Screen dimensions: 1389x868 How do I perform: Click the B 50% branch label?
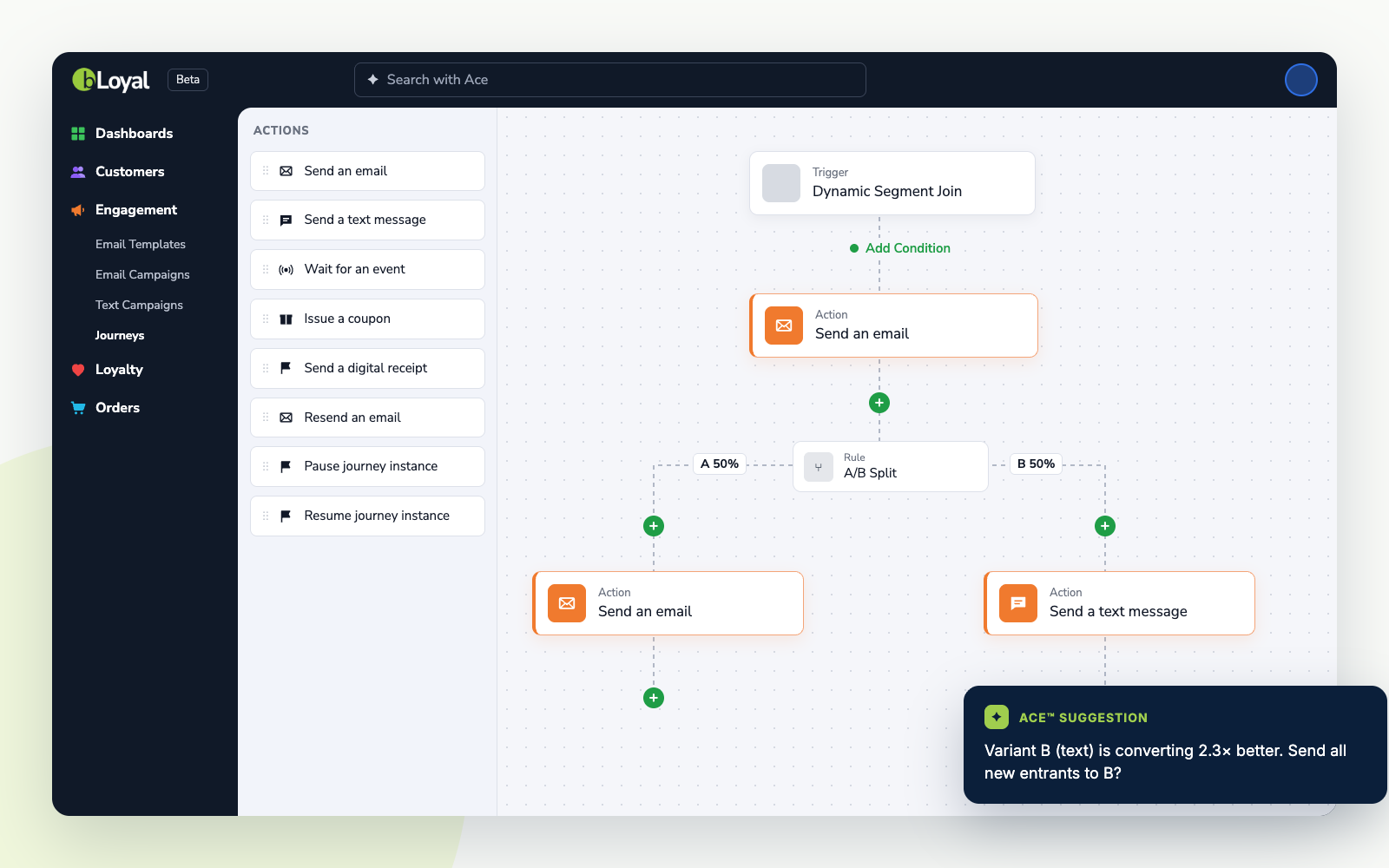point(1037,464)
